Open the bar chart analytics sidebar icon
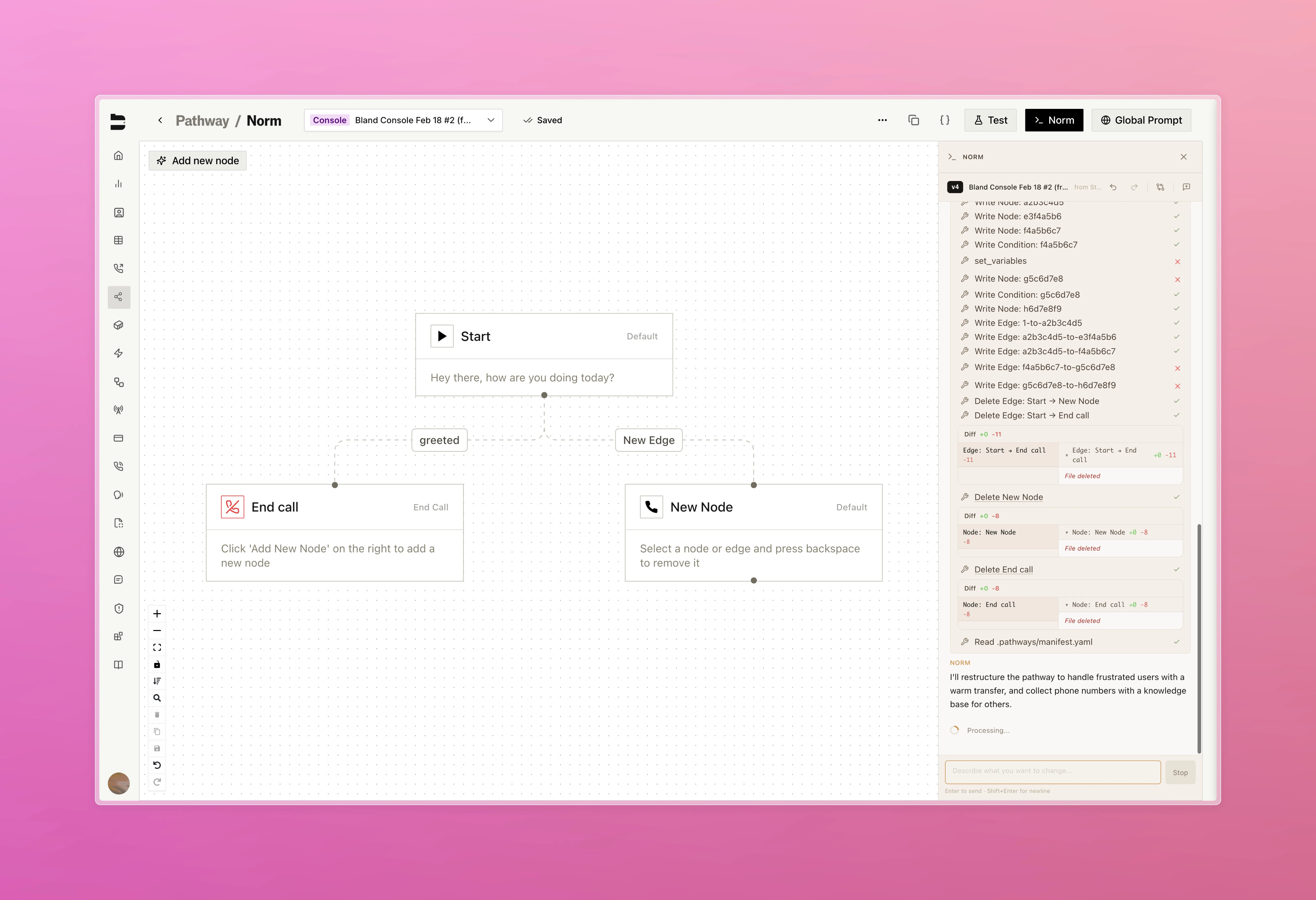The height and width of the screenshot is (900, 1316). click(118, 184)
